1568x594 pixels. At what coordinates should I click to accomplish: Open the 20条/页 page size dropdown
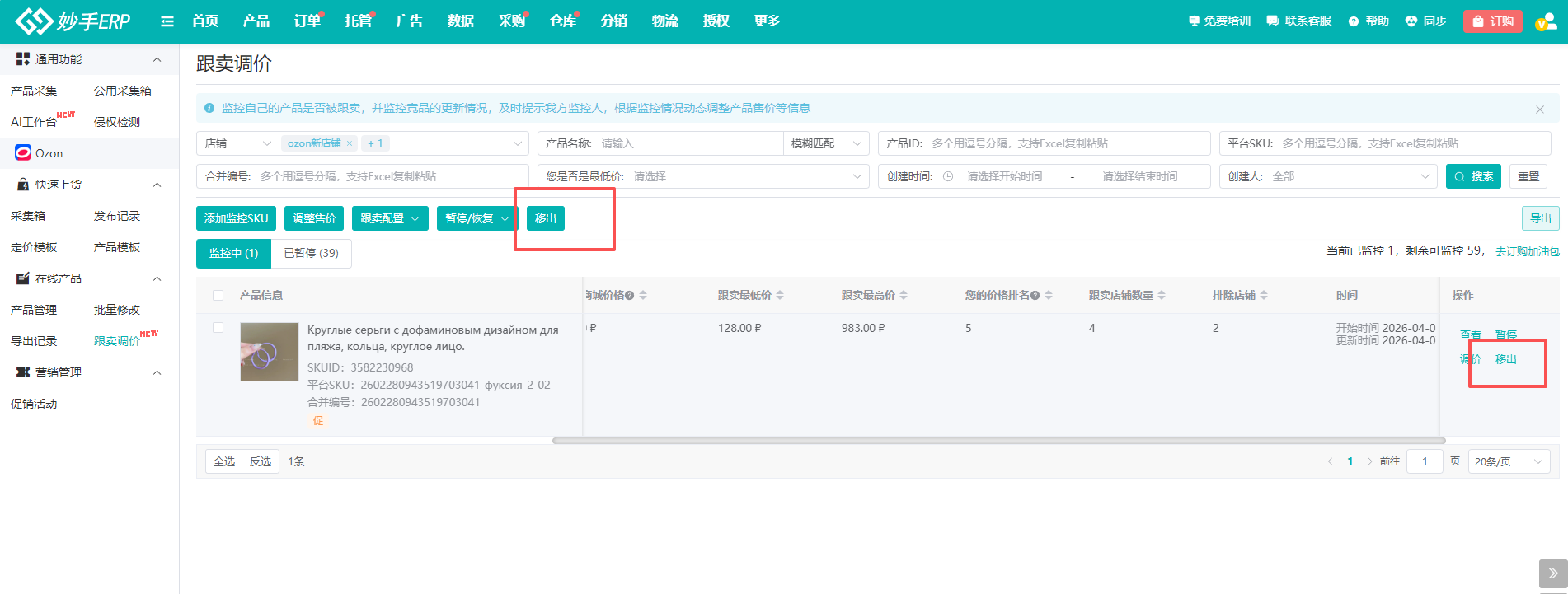1509,461
